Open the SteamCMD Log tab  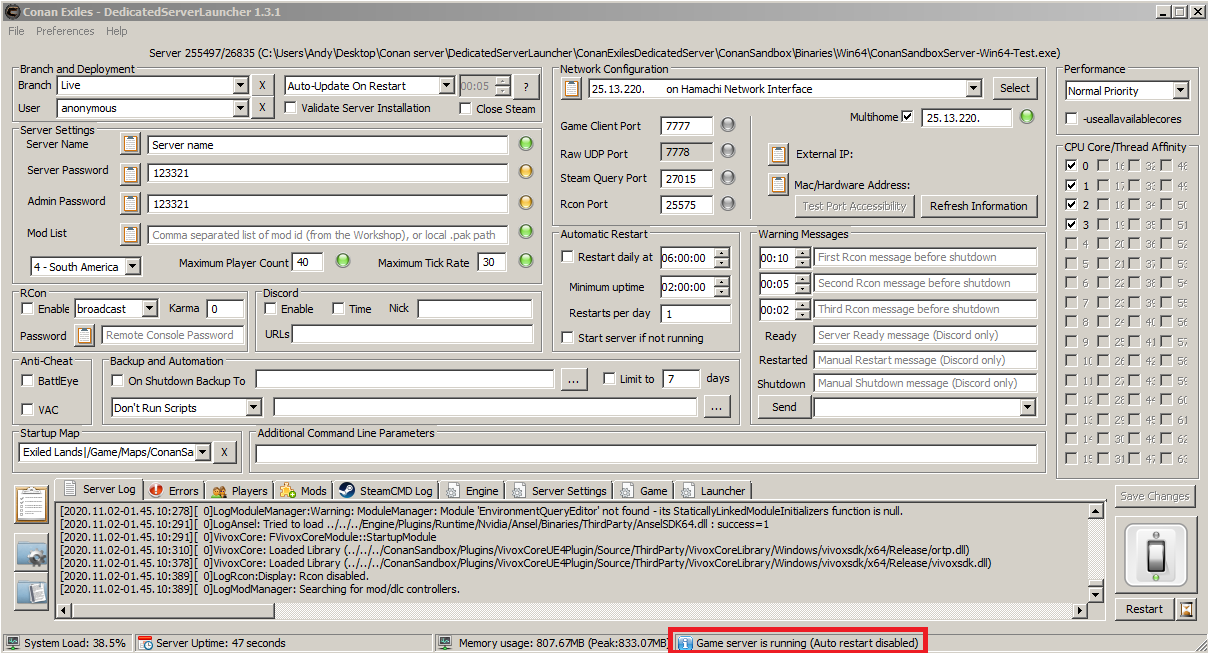pos(385,491)
